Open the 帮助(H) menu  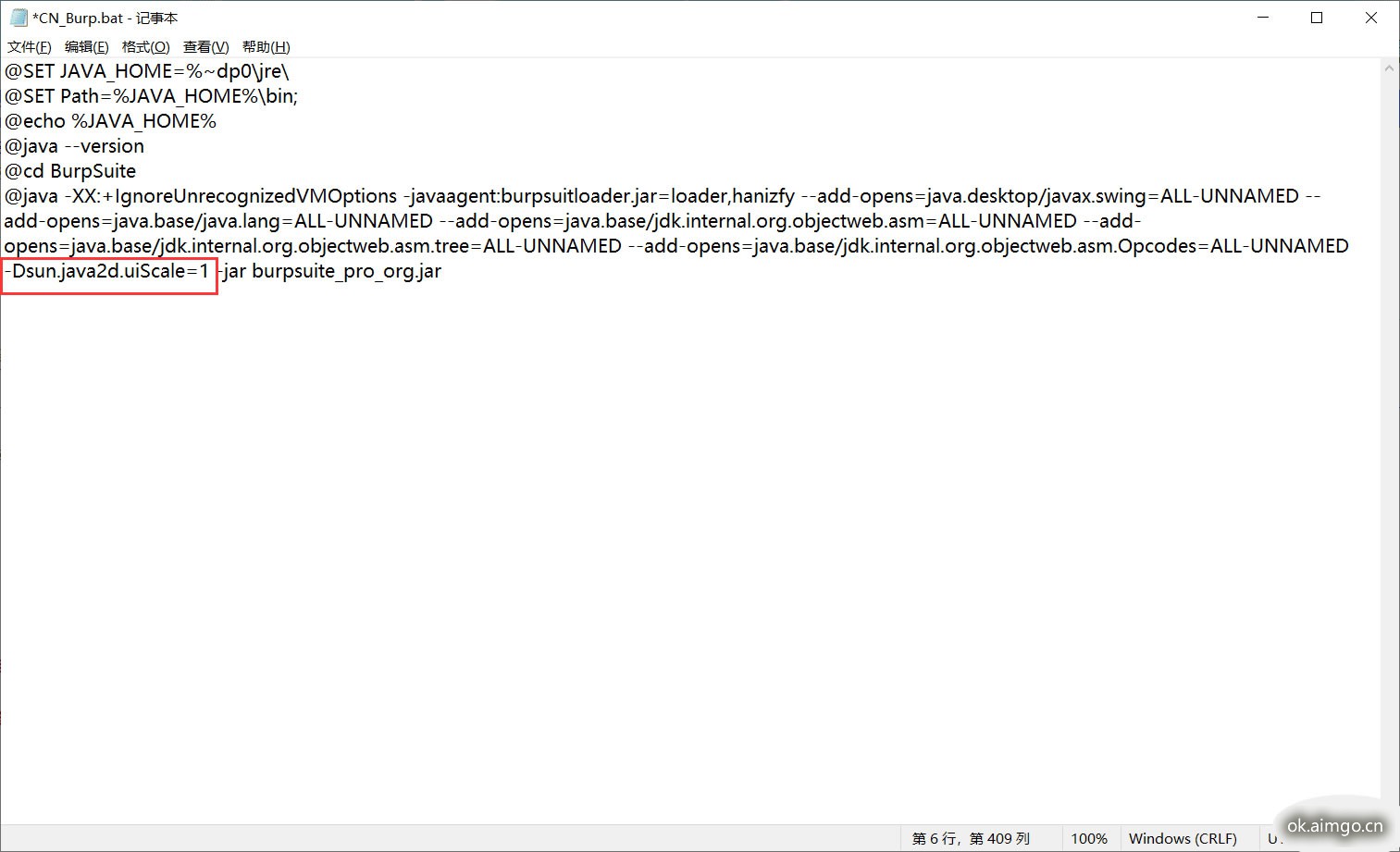[x=266, y=47]
